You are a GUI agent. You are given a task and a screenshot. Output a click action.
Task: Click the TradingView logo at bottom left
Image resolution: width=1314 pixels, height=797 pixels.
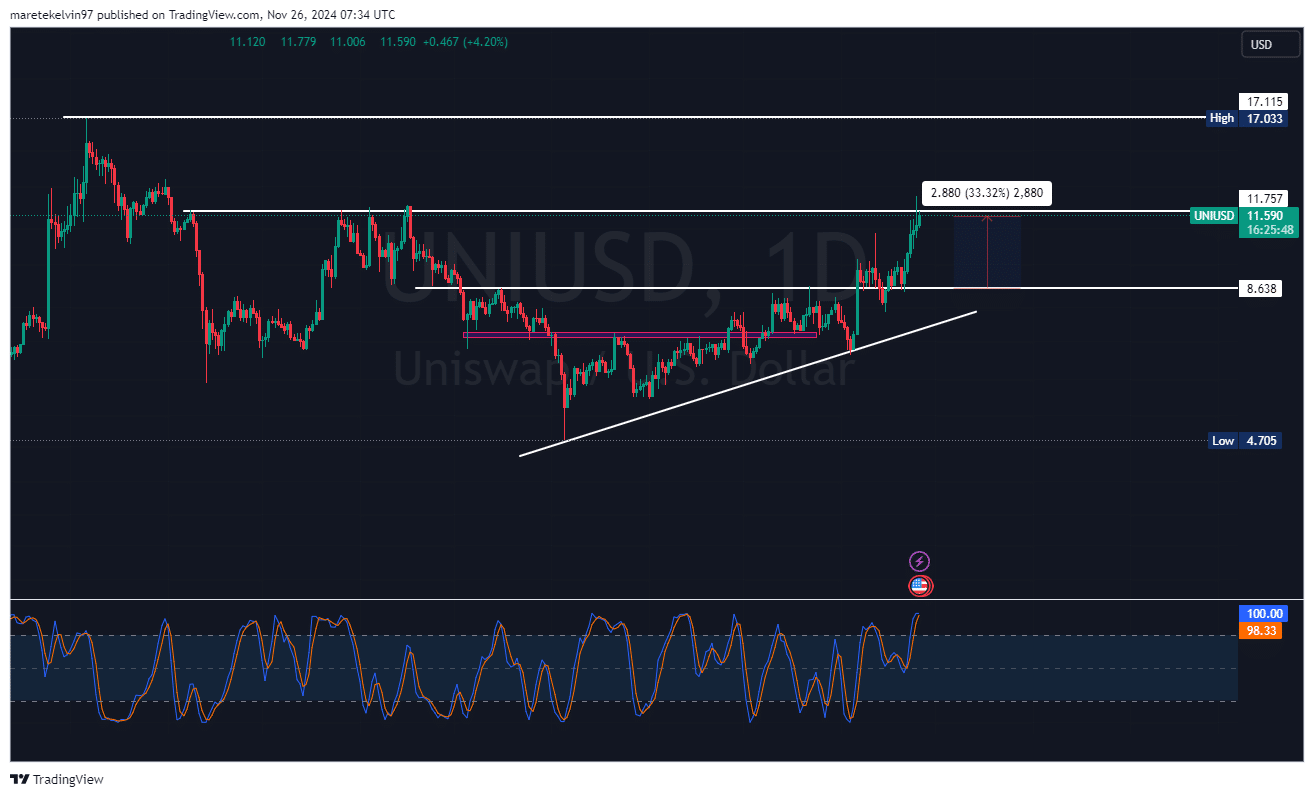tap(57, 779)
